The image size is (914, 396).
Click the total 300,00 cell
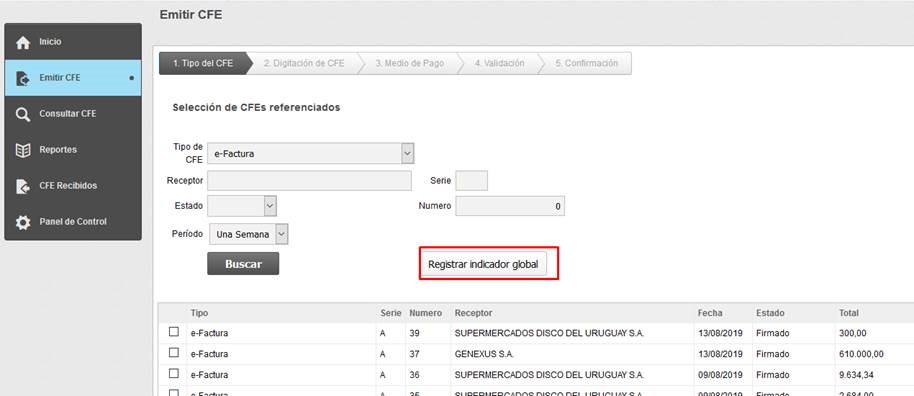tap(853, 334)
